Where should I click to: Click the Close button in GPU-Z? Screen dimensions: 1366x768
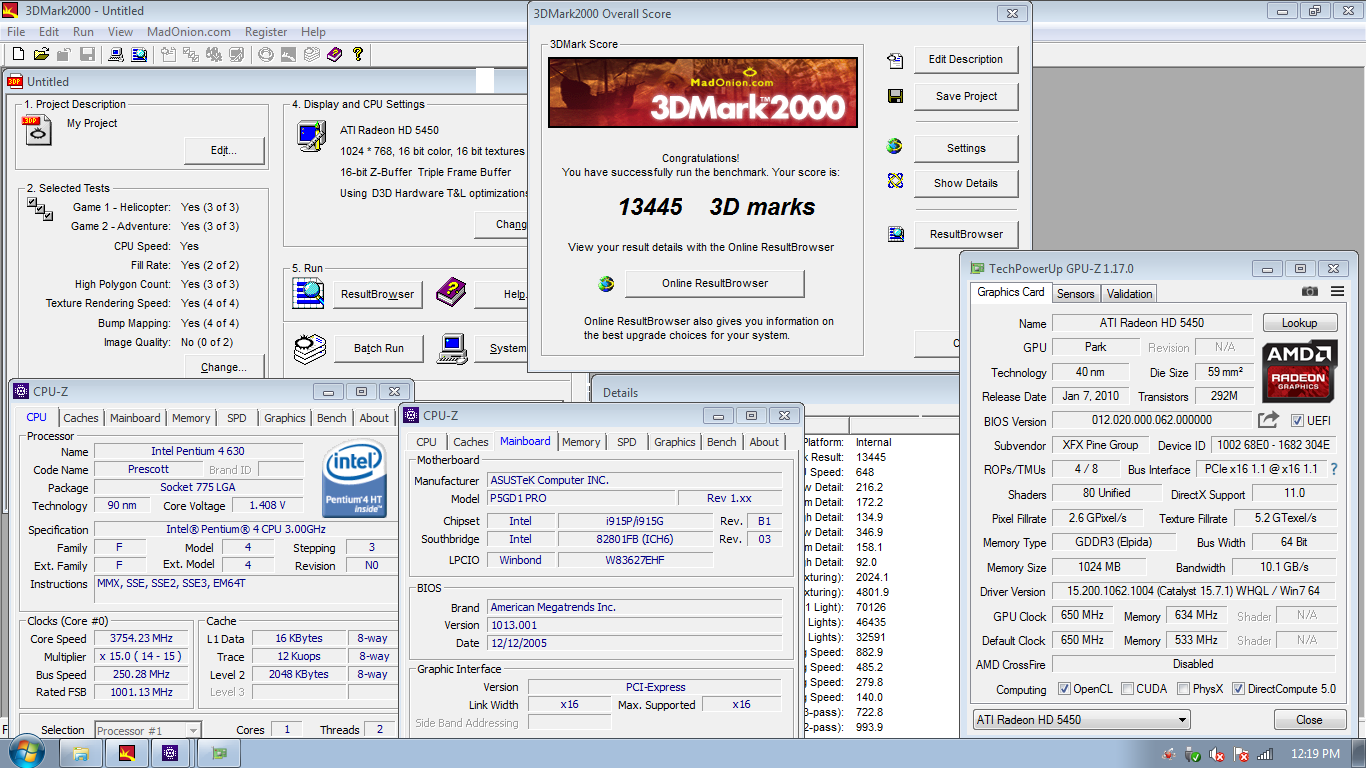coord(1309,720)
